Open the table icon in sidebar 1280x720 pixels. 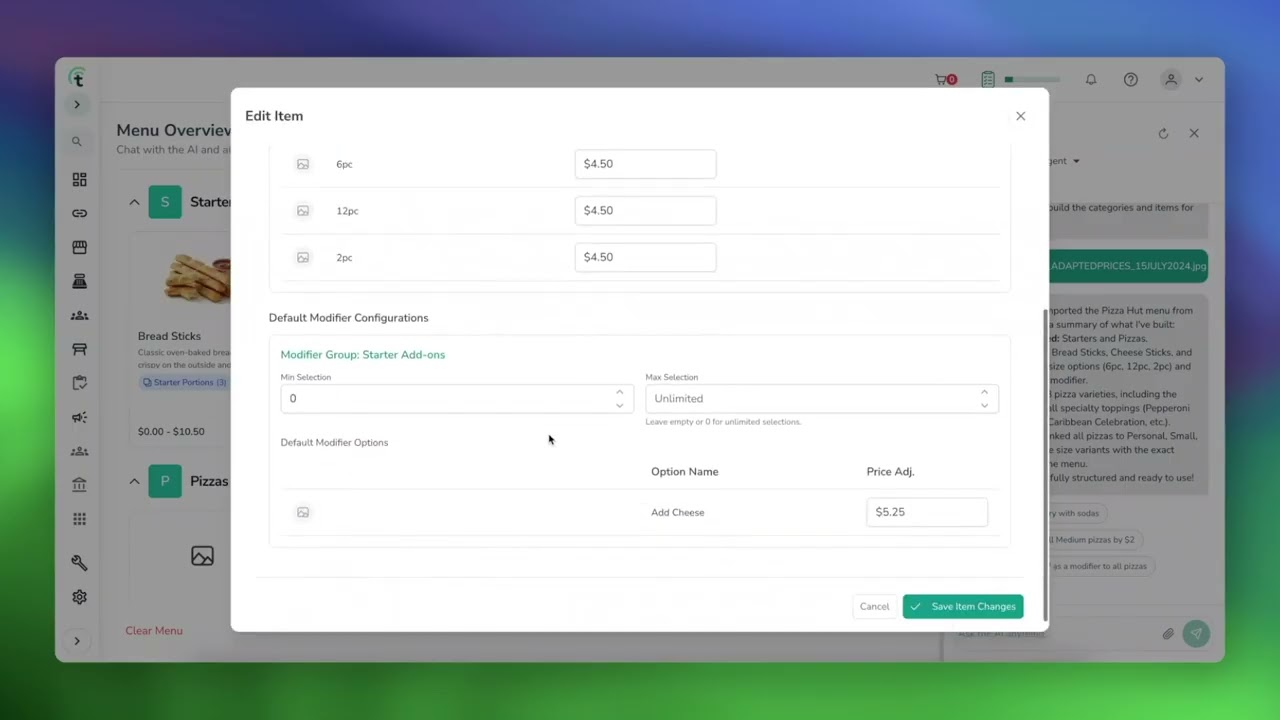[79, 349]
